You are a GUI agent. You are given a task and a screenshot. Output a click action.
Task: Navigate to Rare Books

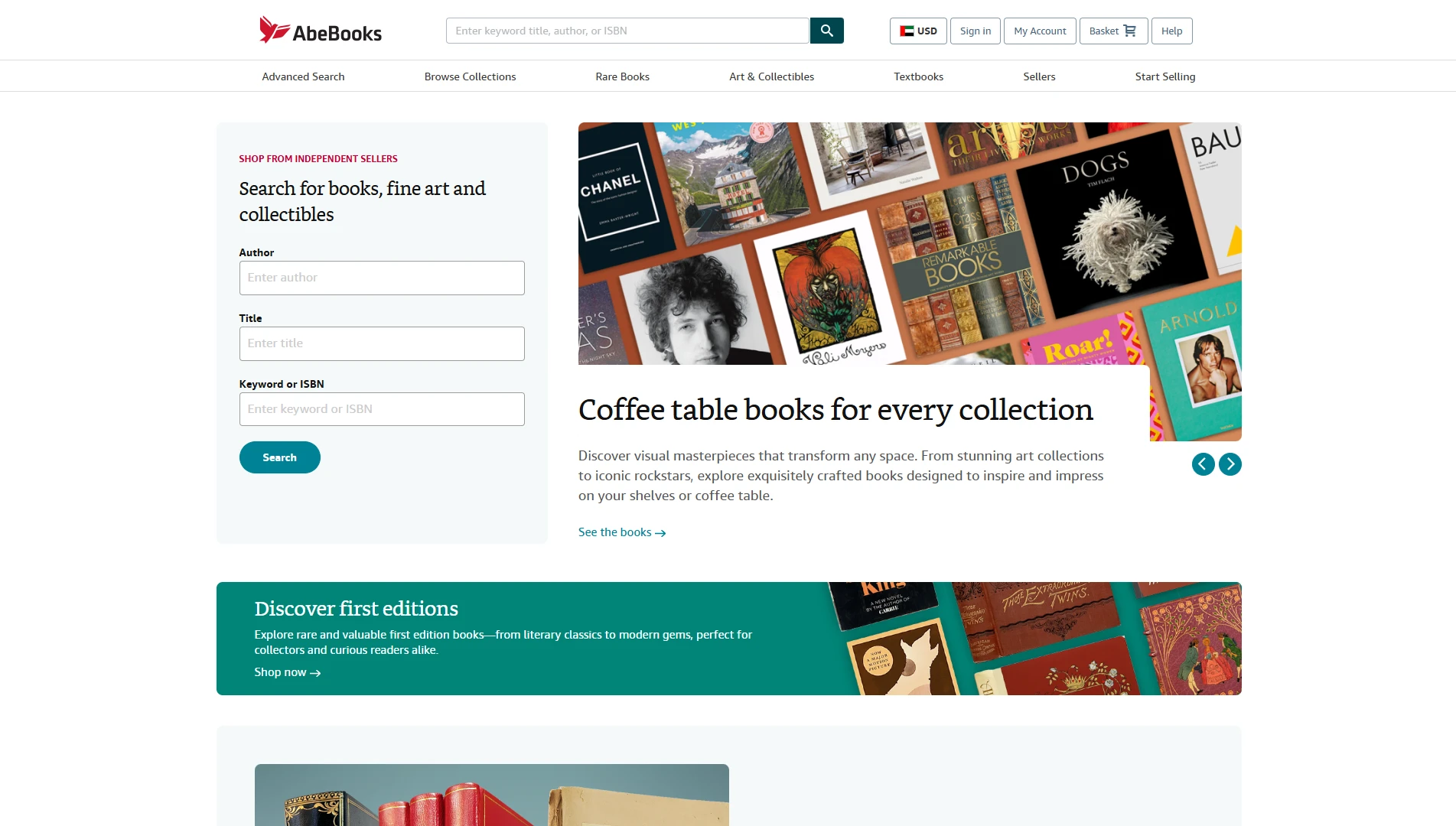coord(622,76)
